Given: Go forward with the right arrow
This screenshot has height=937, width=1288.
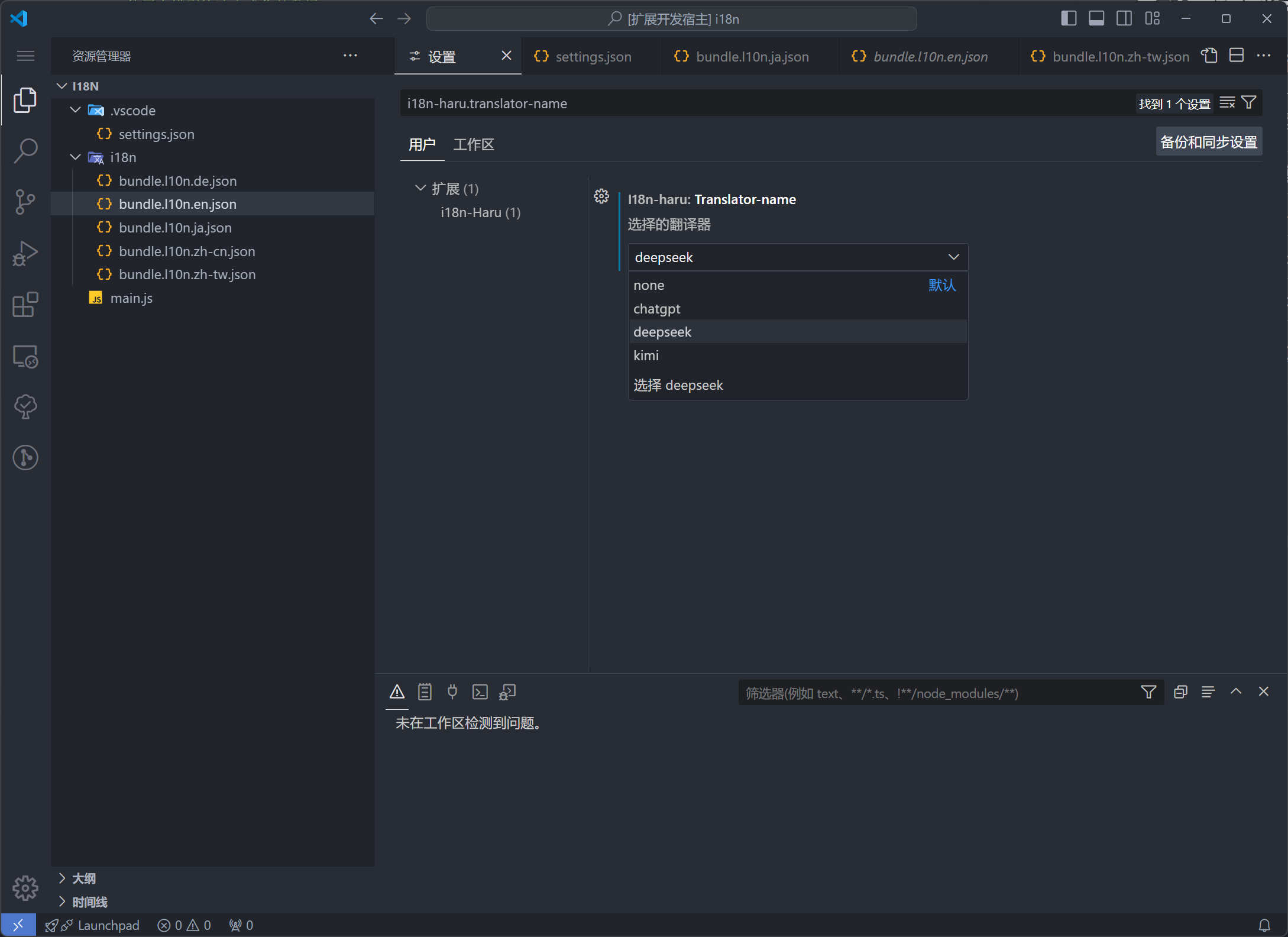Looking at the screenshot, I should coord(404,19).
